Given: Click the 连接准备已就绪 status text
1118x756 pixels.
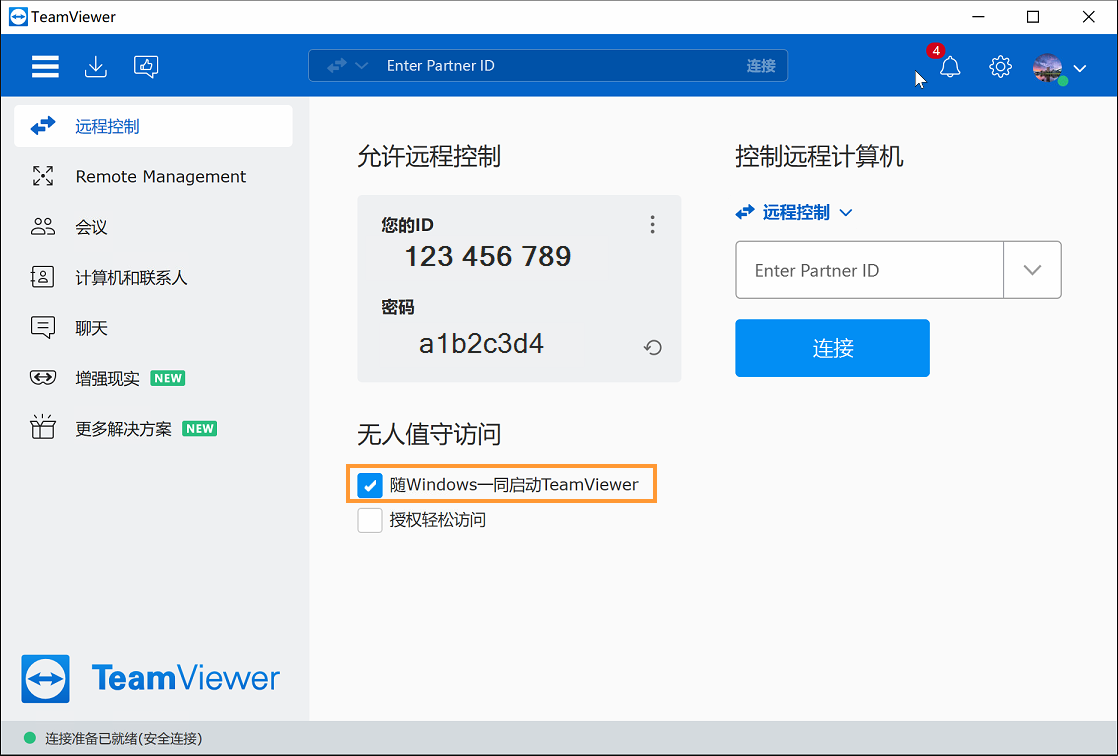Looking at the screenshot, I should (124, 739).
